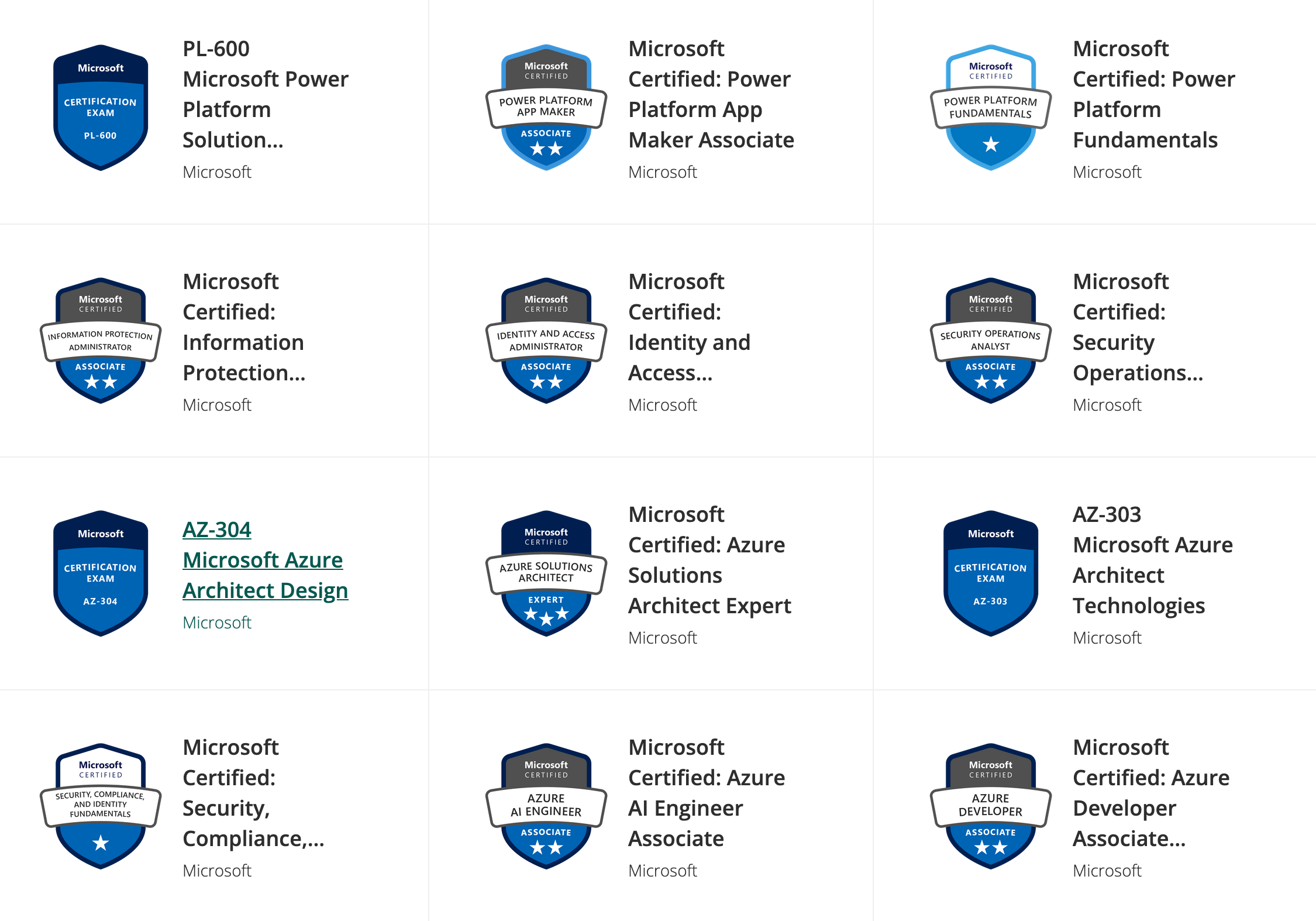Select Microsoft Certified: Identity and Access title

(x=689, y=327)
